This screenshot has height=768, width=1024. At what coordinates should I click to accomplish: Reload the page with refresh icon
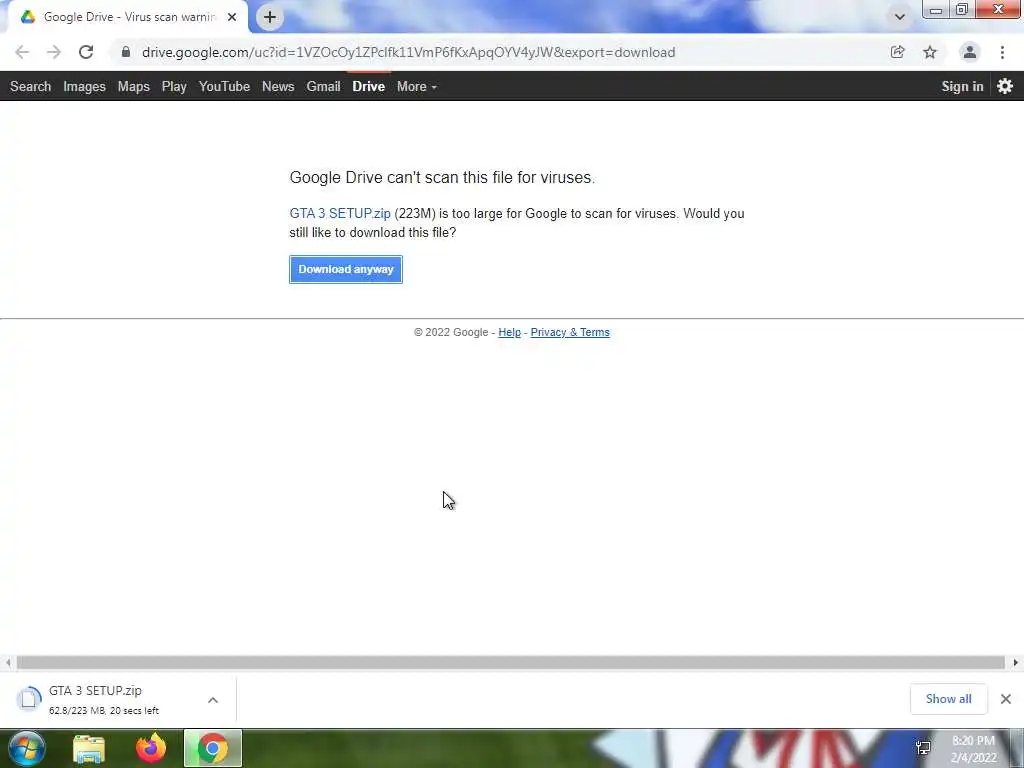coord(86,52)
